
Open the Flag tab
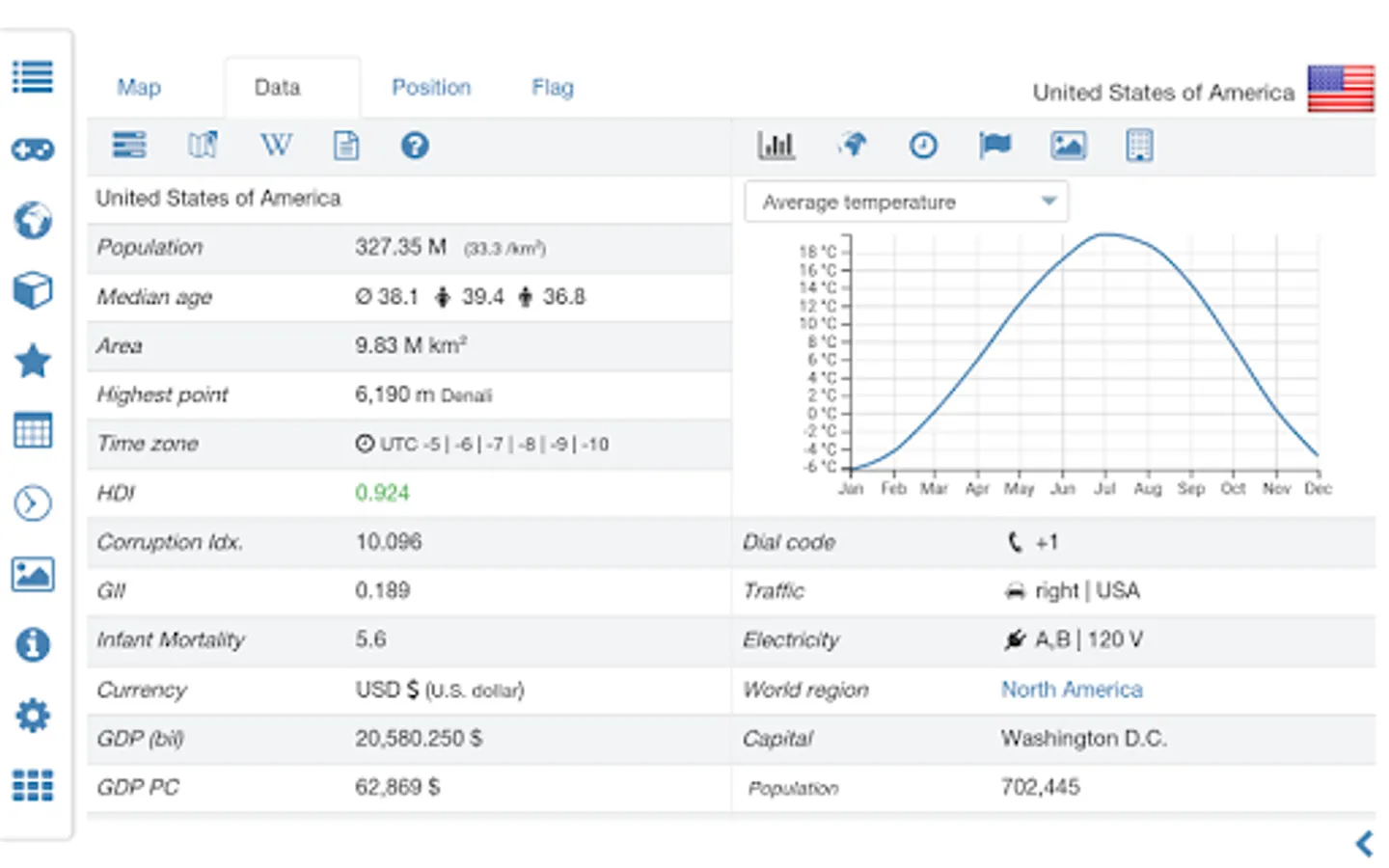(553, 88)
